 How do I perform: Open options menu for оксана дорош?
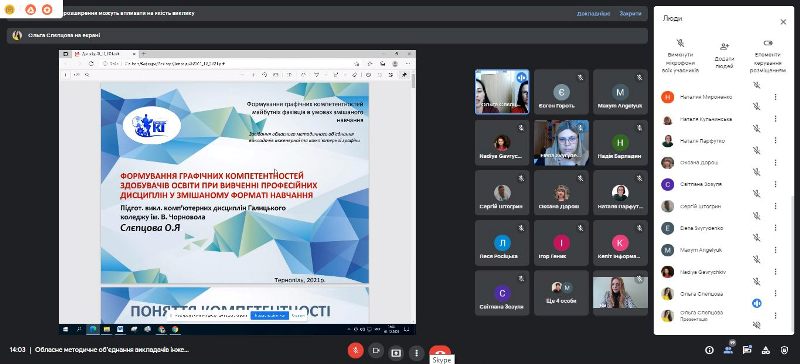point(776,162)
